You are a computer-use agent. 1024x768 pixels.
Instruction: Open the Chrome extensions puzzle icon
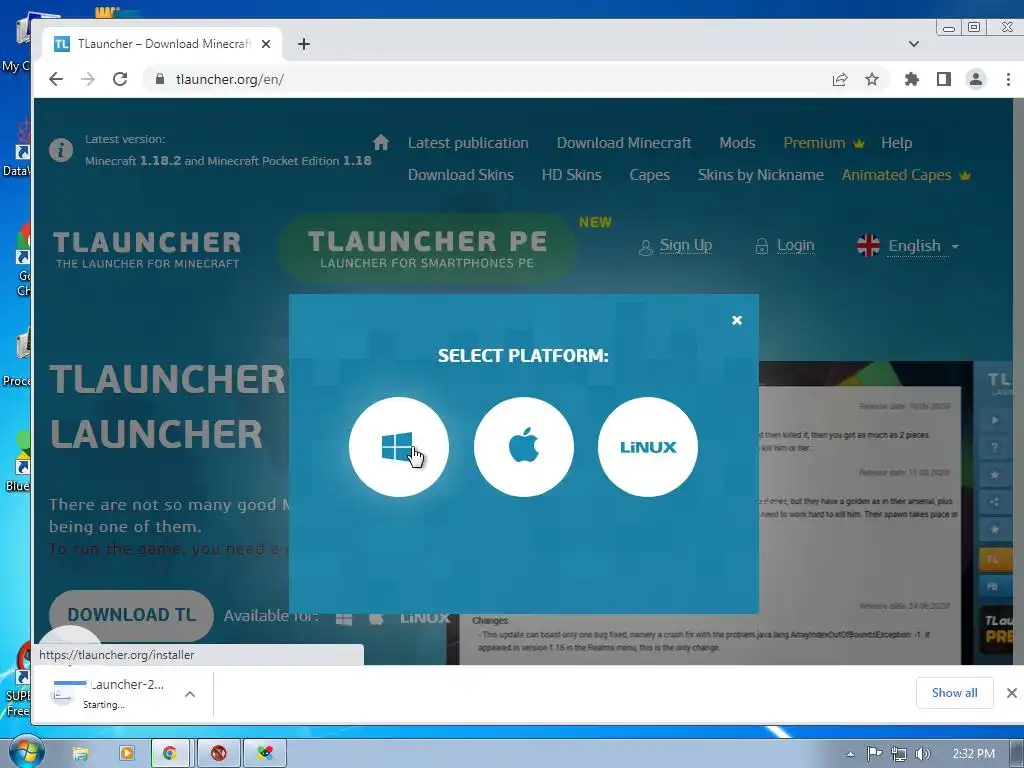point(912,79)
